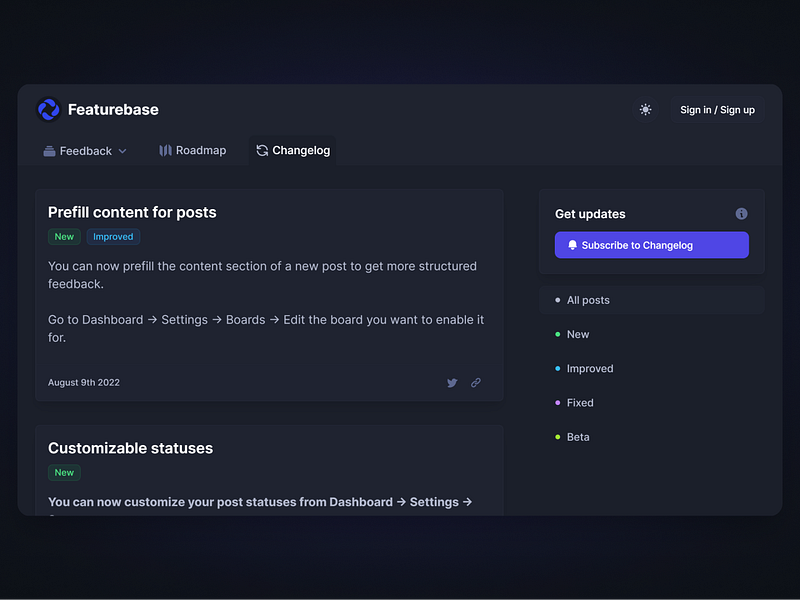Subscribe to the Changelog
This screenshot has width=800, height=600.
(651, 244)
